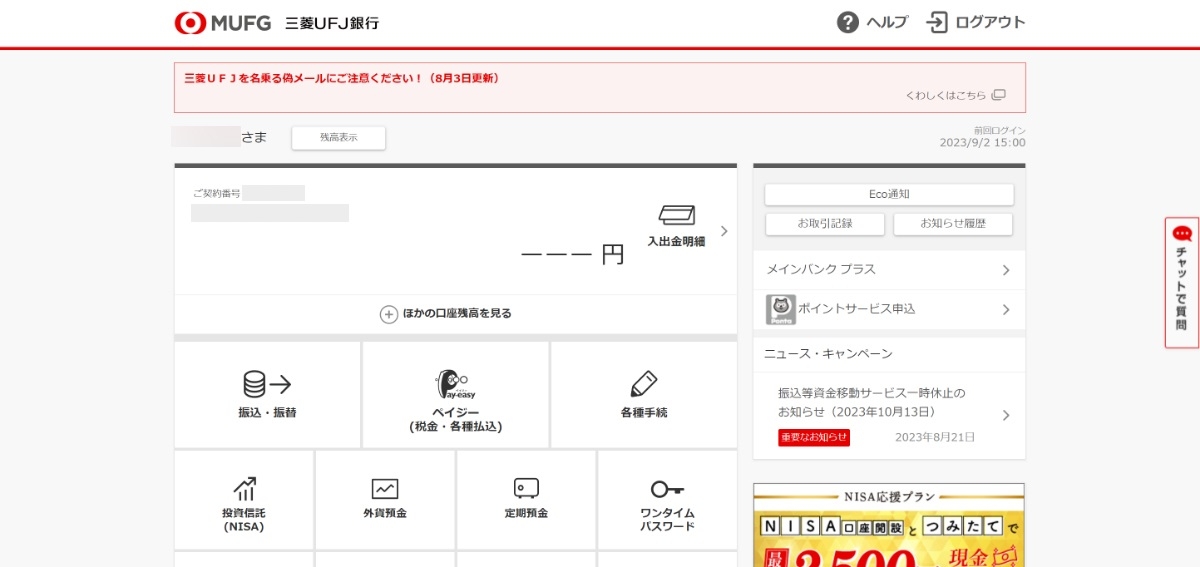The height and width of the screenshot is (567, 1200).
Task: Open お知らせ履歴 button
Action: [x=953, y=224]
